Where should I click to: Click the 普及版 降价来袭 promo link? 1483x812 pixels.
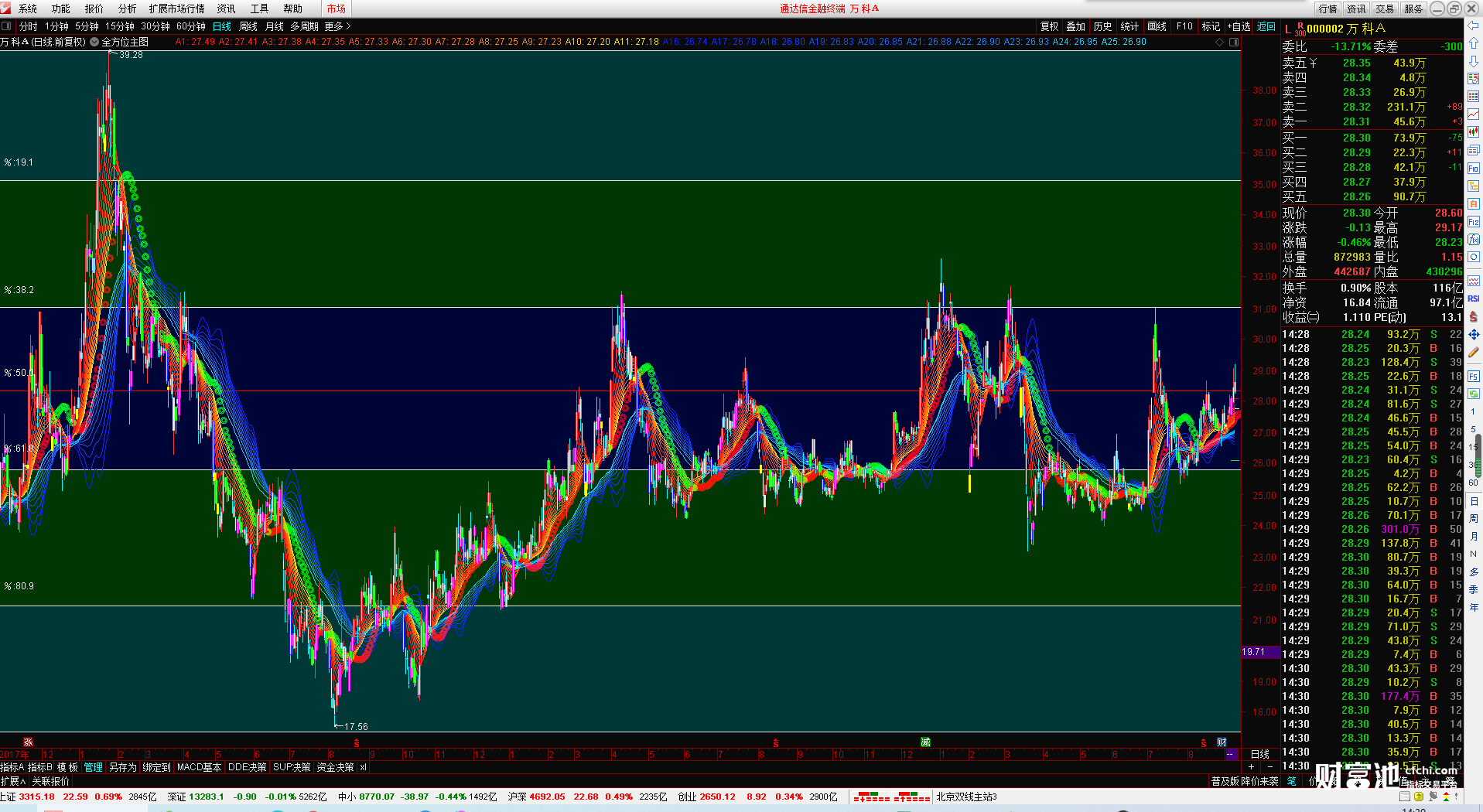(x=1245, y=781)
